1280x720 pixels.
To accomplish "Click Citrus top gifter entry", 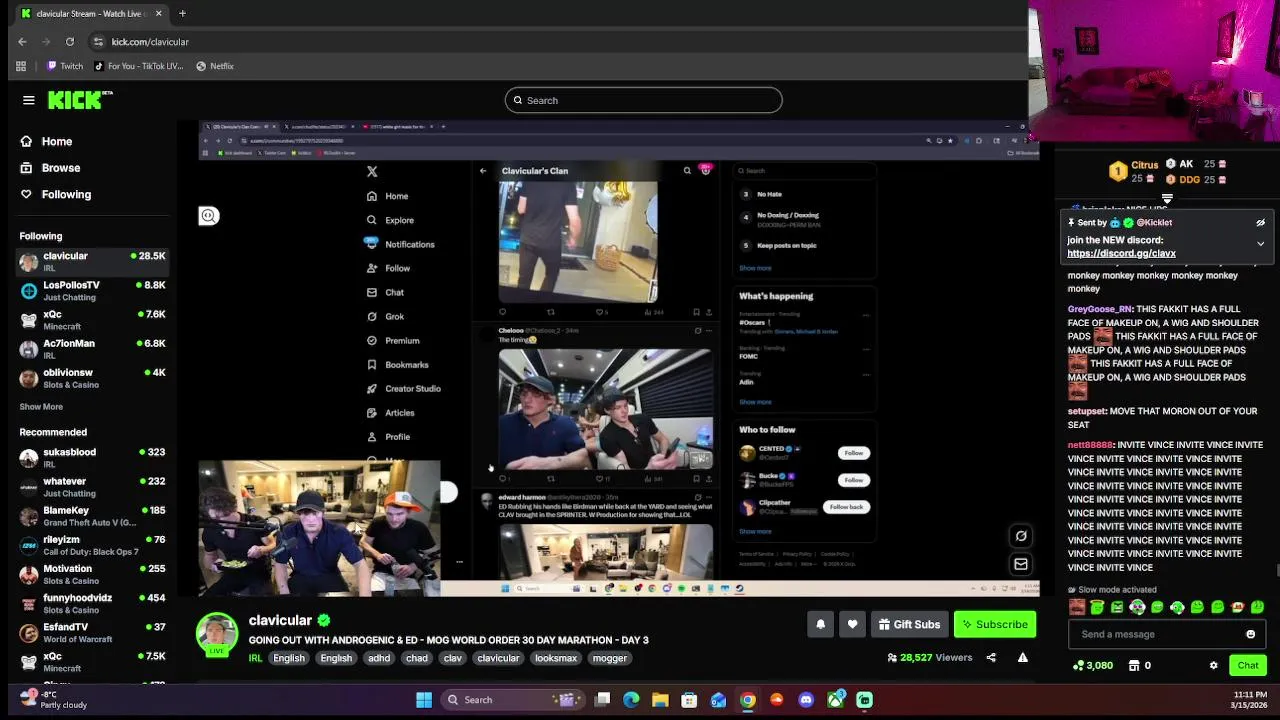I will tap(1132, 171).
